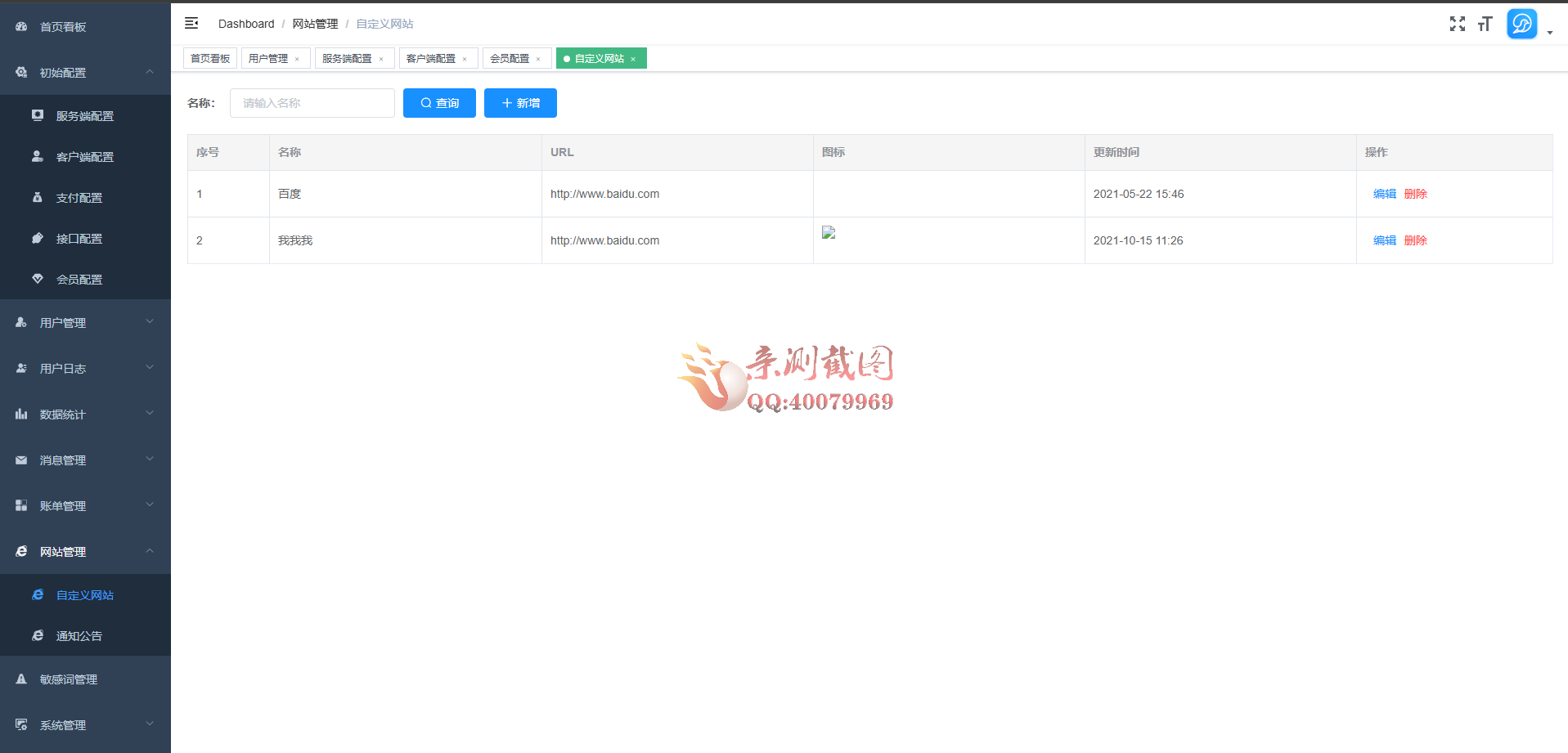Switch to the 首页看板 tab
Viewport: 1568px width, 753px height.
coord(210,59)
